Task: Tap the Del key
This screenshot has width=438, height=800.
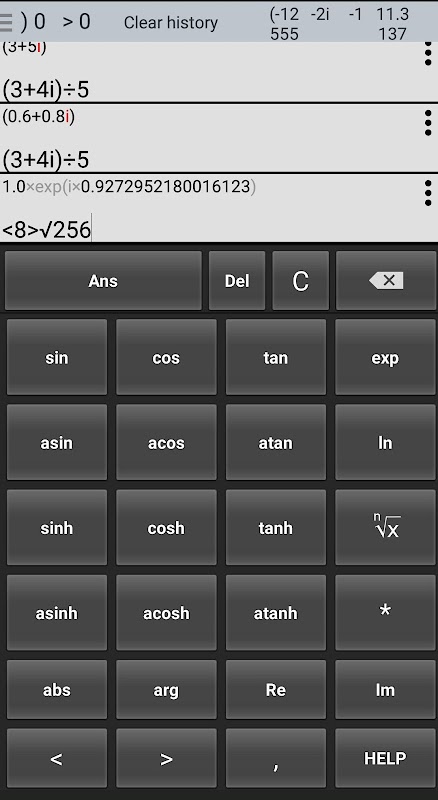Action: pos(237,281)
